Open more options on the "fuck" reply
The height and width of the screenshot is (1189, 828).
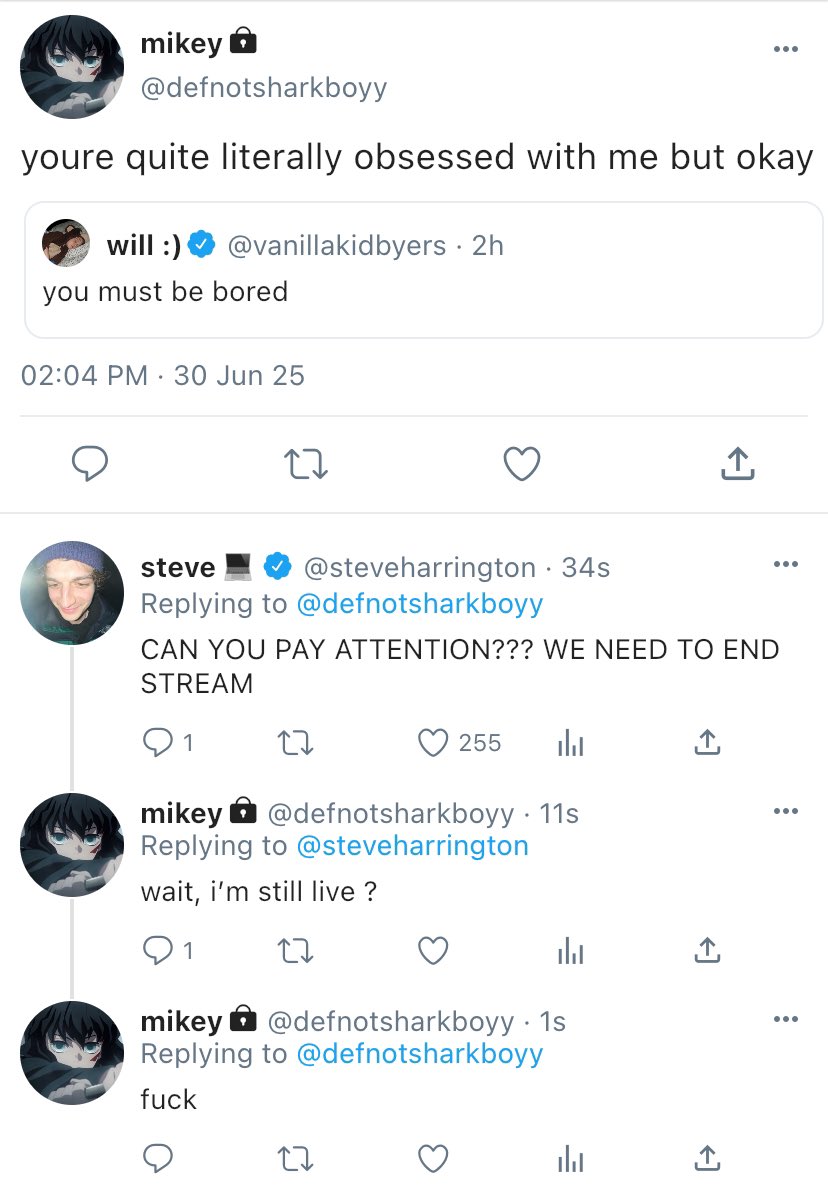(x=786, y=1019)
